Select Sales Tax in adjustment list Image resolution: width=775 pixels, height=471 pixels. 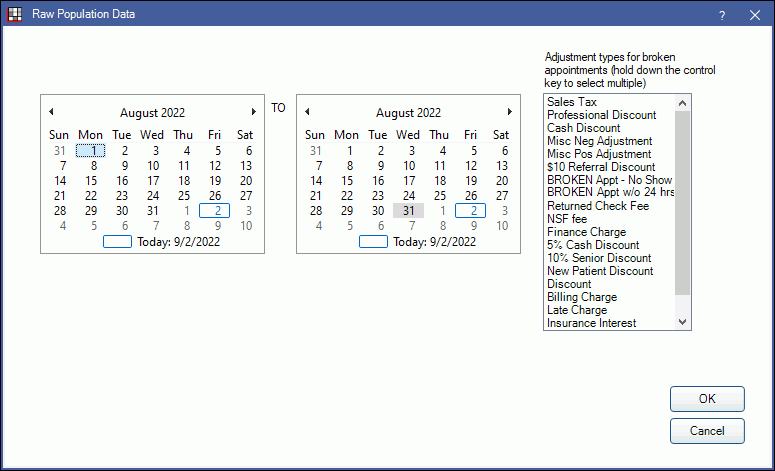[572, 102]
